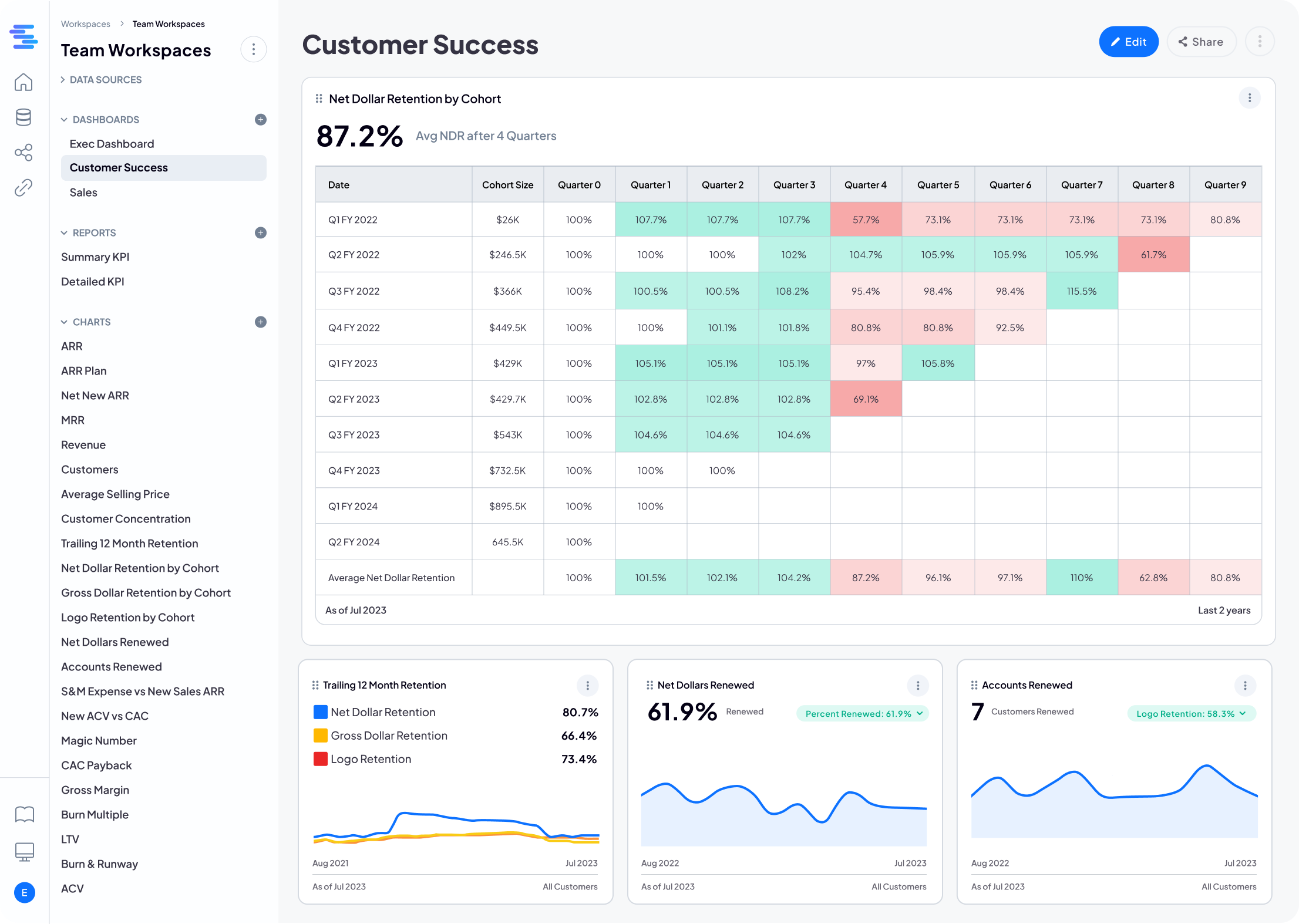Click the app logo in the top-left corner

coord(23,37)
